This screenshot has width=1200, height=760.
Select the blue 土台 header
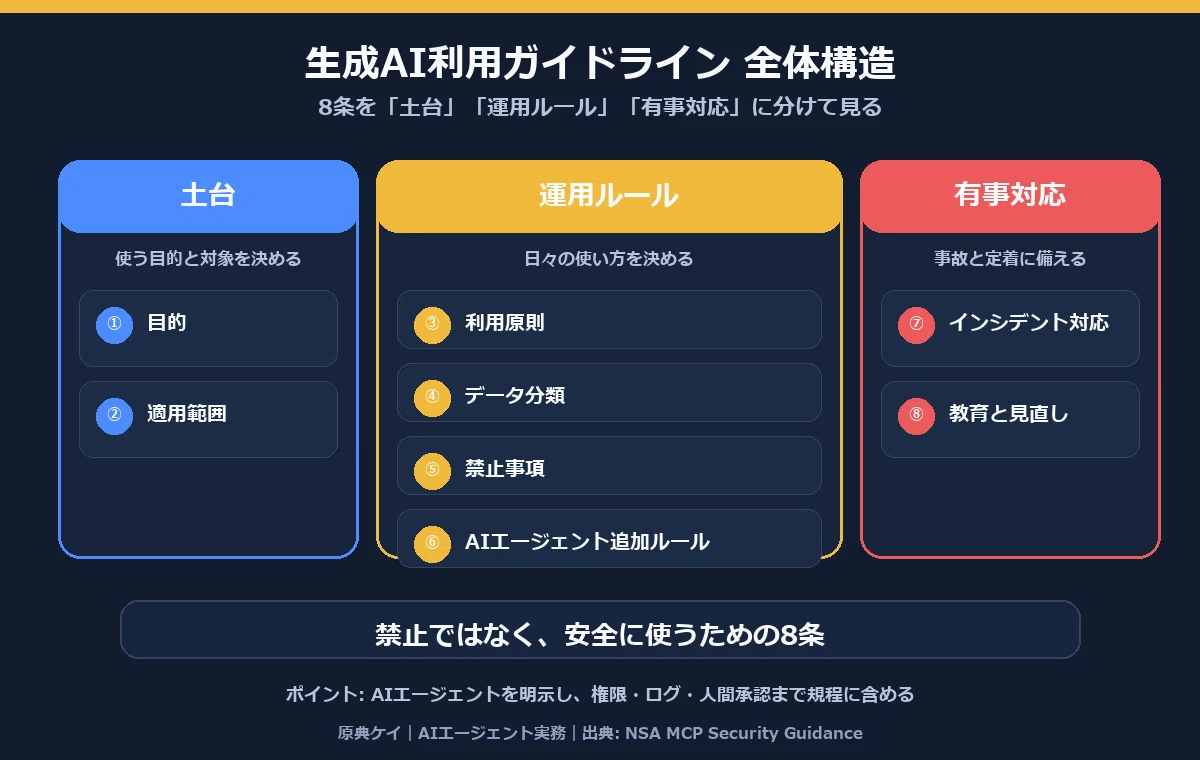(208, 196)
